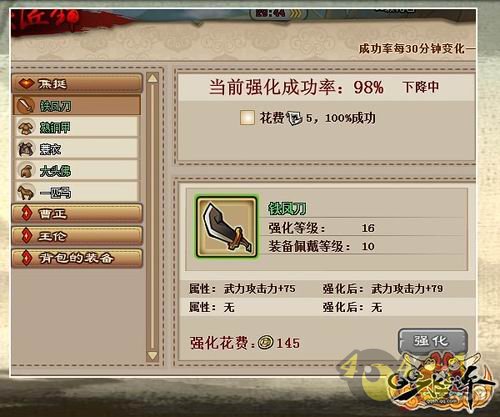500x417 pixels.
Task: Collapse the 焦挺 hero equipment group
Action: (77, 83)
